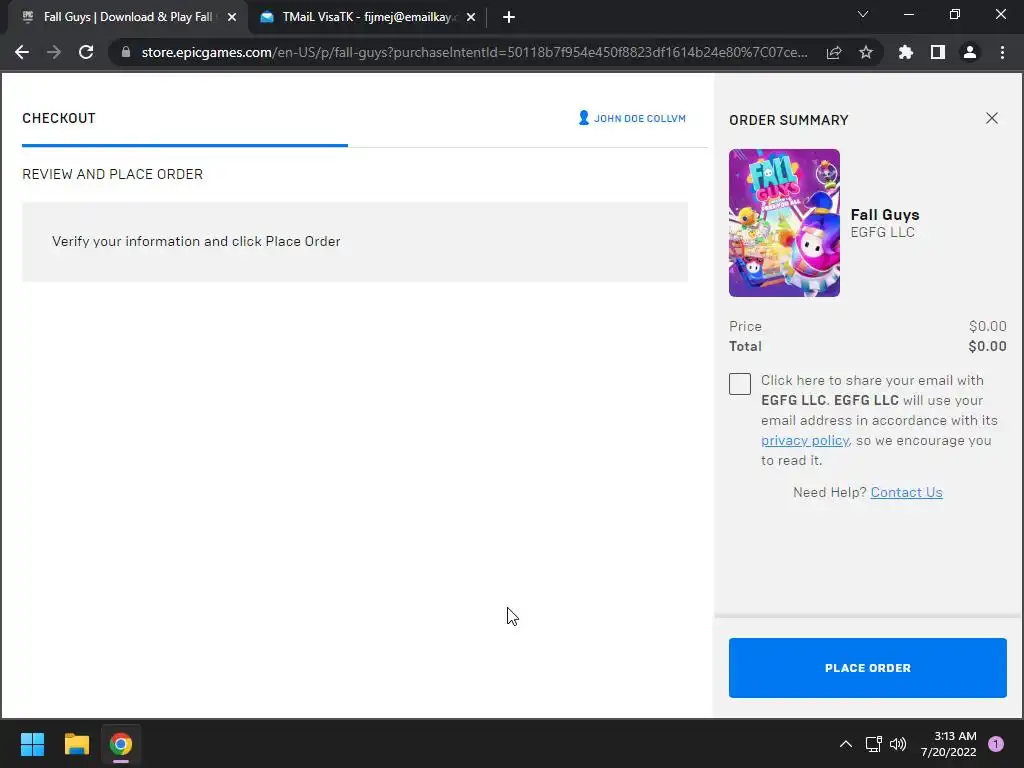
Task: Open the notification badge in the taskbar
Action: pos(996,744)
